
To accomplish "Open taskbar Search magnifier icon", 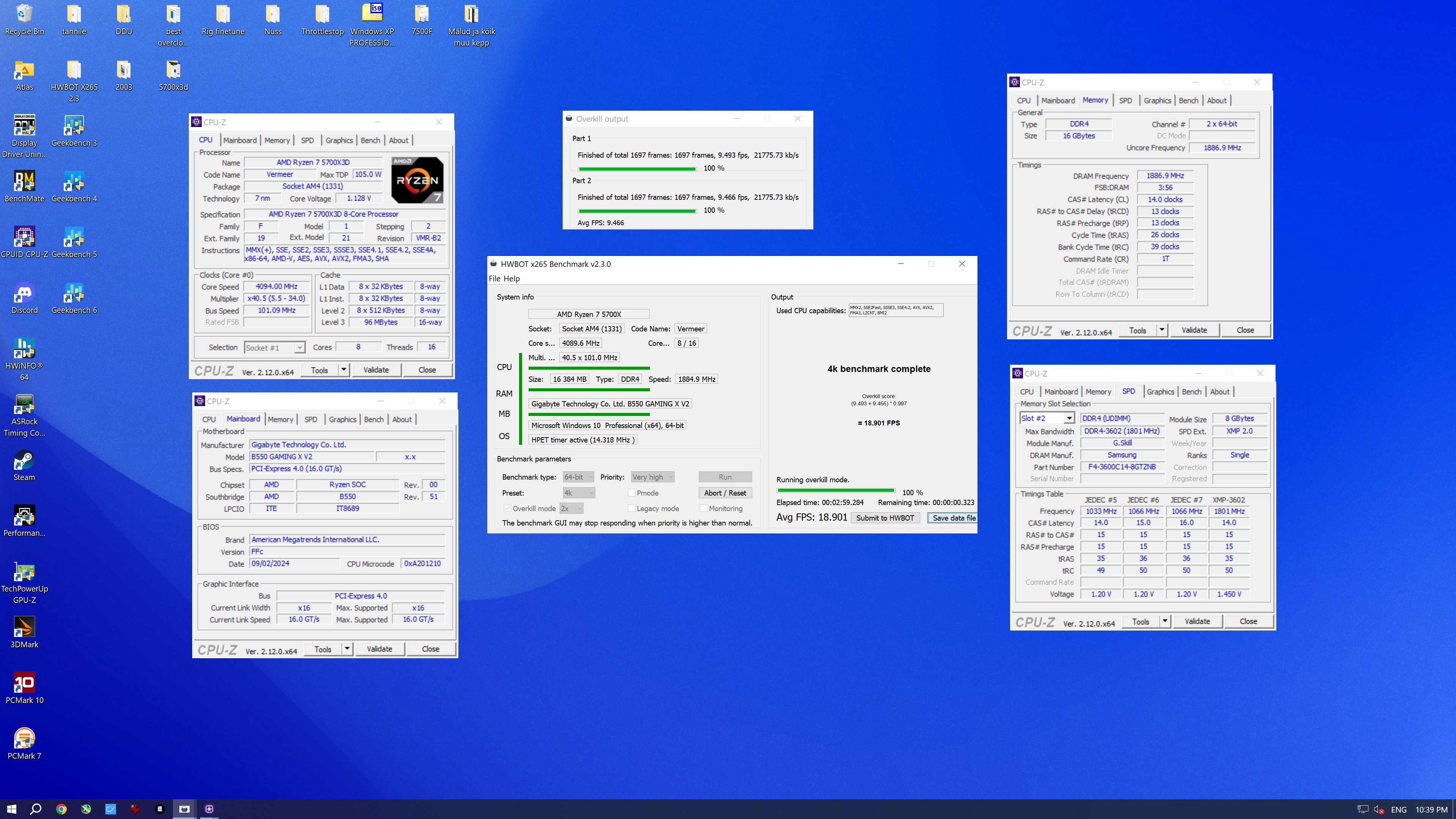I will 36,809.
